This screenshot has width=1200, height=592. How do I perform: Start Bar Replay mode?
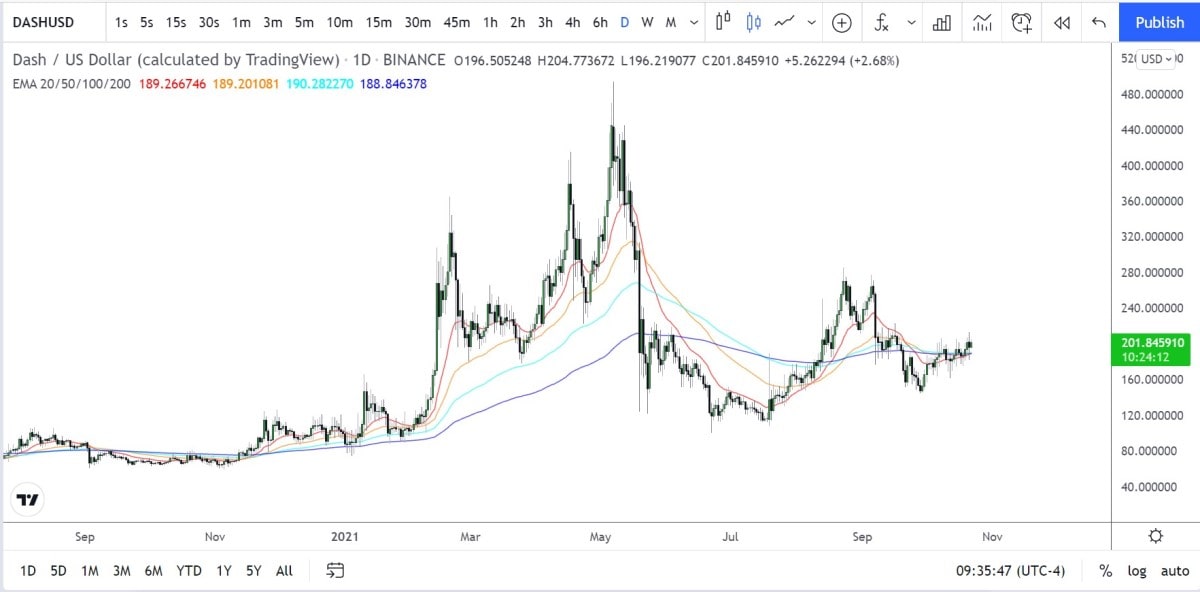click(x=1062, y=21)
